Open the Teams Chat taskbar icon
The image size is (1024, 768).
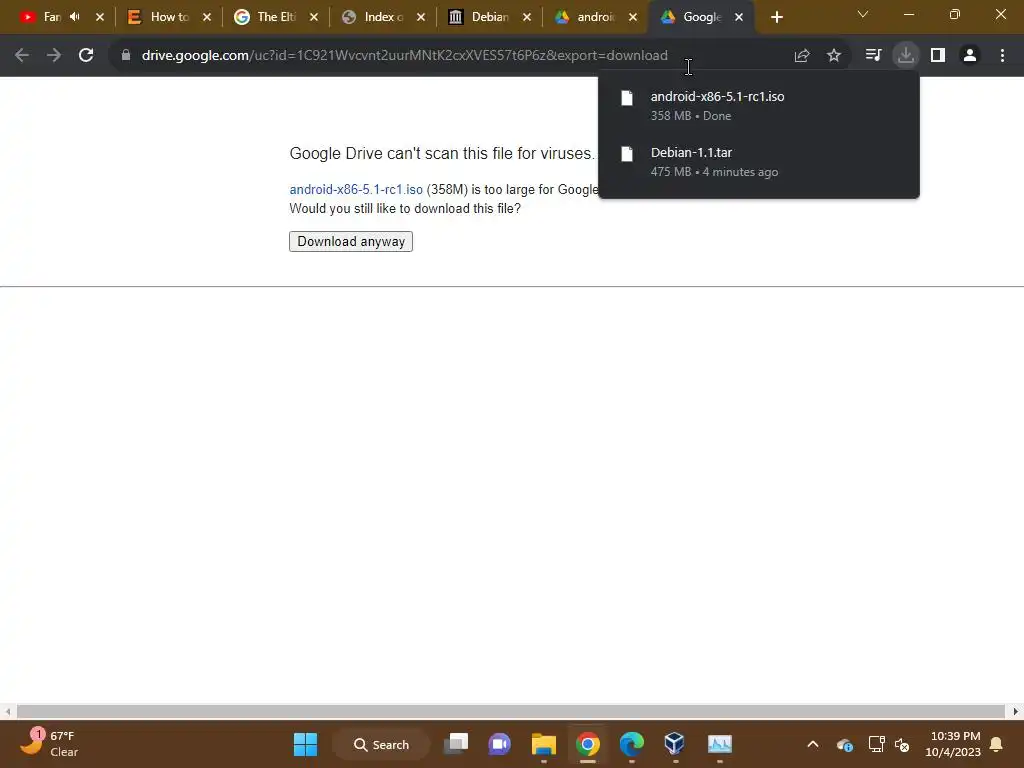point(500,744)
